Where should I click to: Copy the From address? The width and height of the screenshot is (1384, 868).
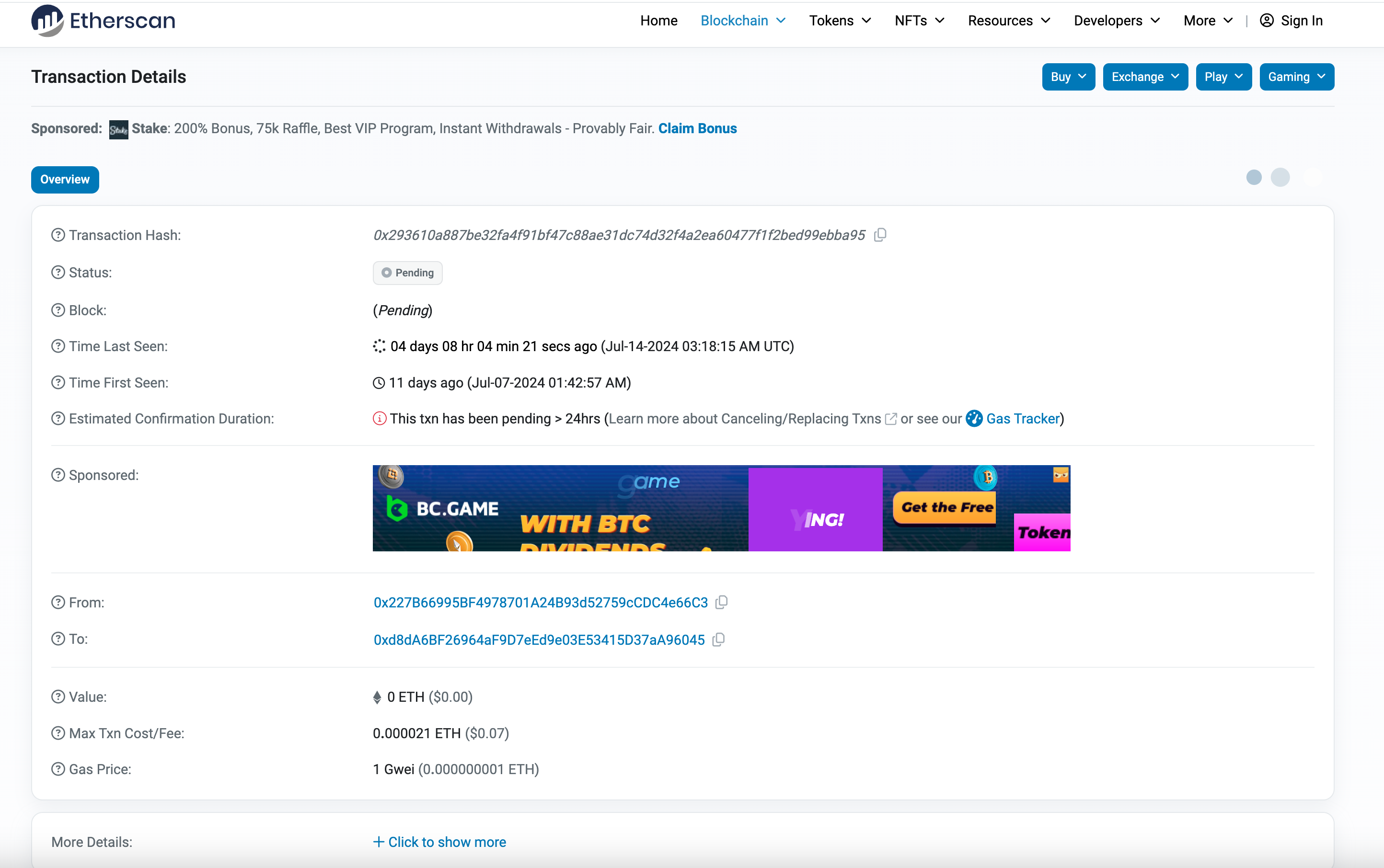721,602
